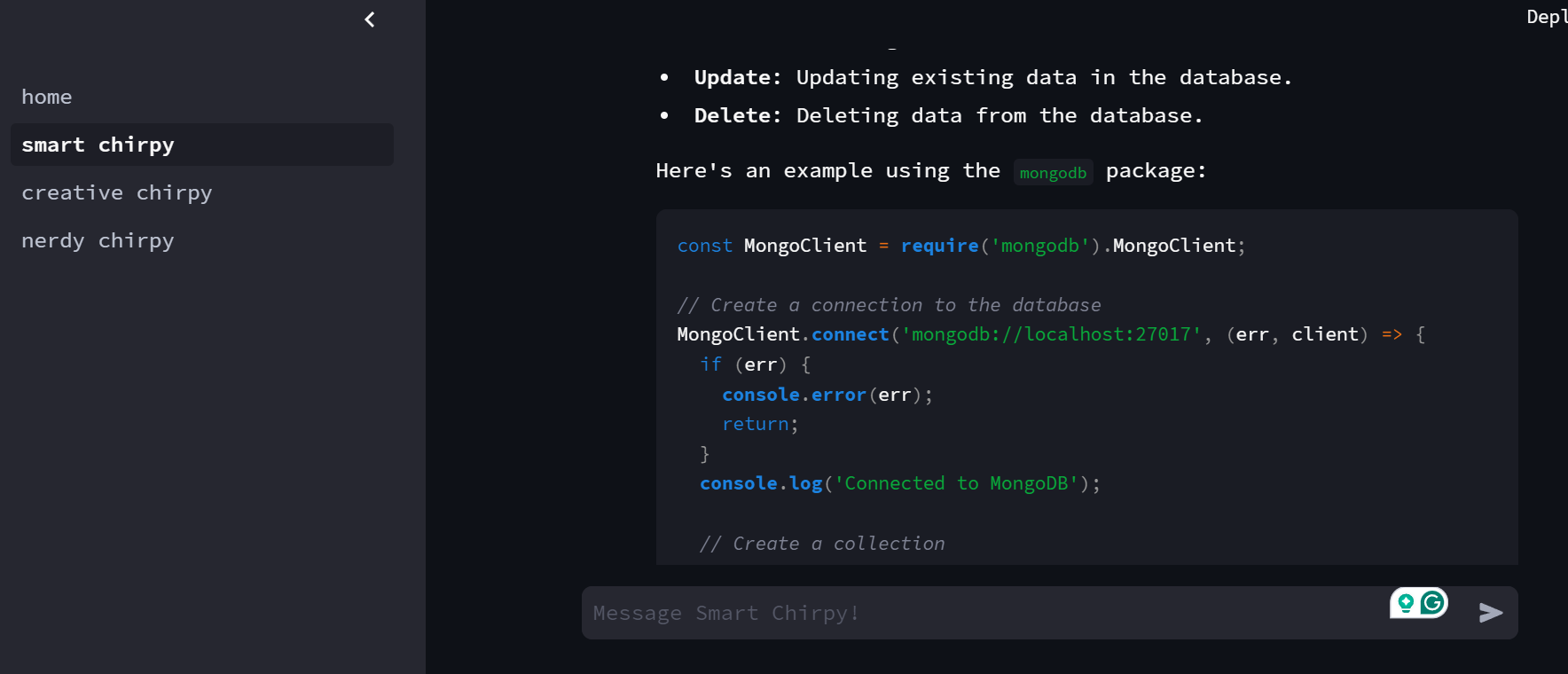Collapse the sidebar with the left chevron
Viewport: 1568px width, 674px height.
(370, 20)
